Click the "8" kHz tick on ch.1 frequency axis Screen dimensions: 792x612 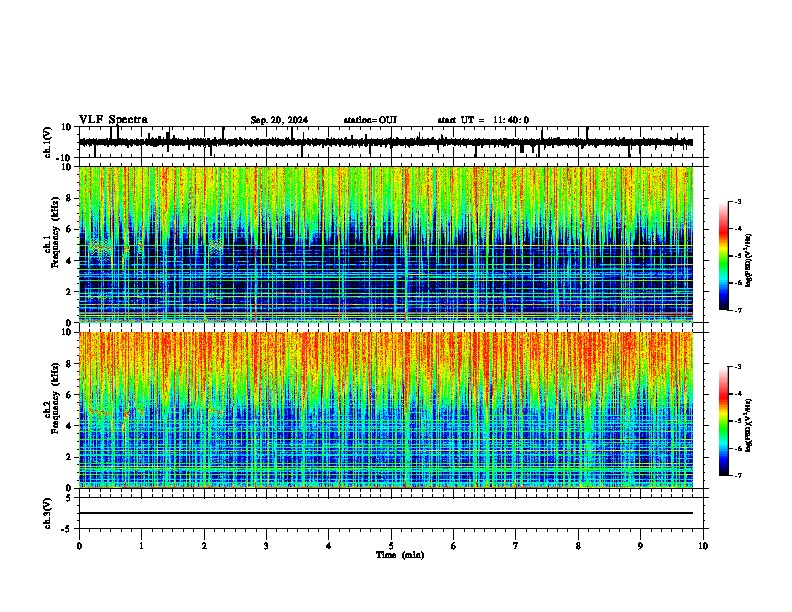tap(70, 198)
